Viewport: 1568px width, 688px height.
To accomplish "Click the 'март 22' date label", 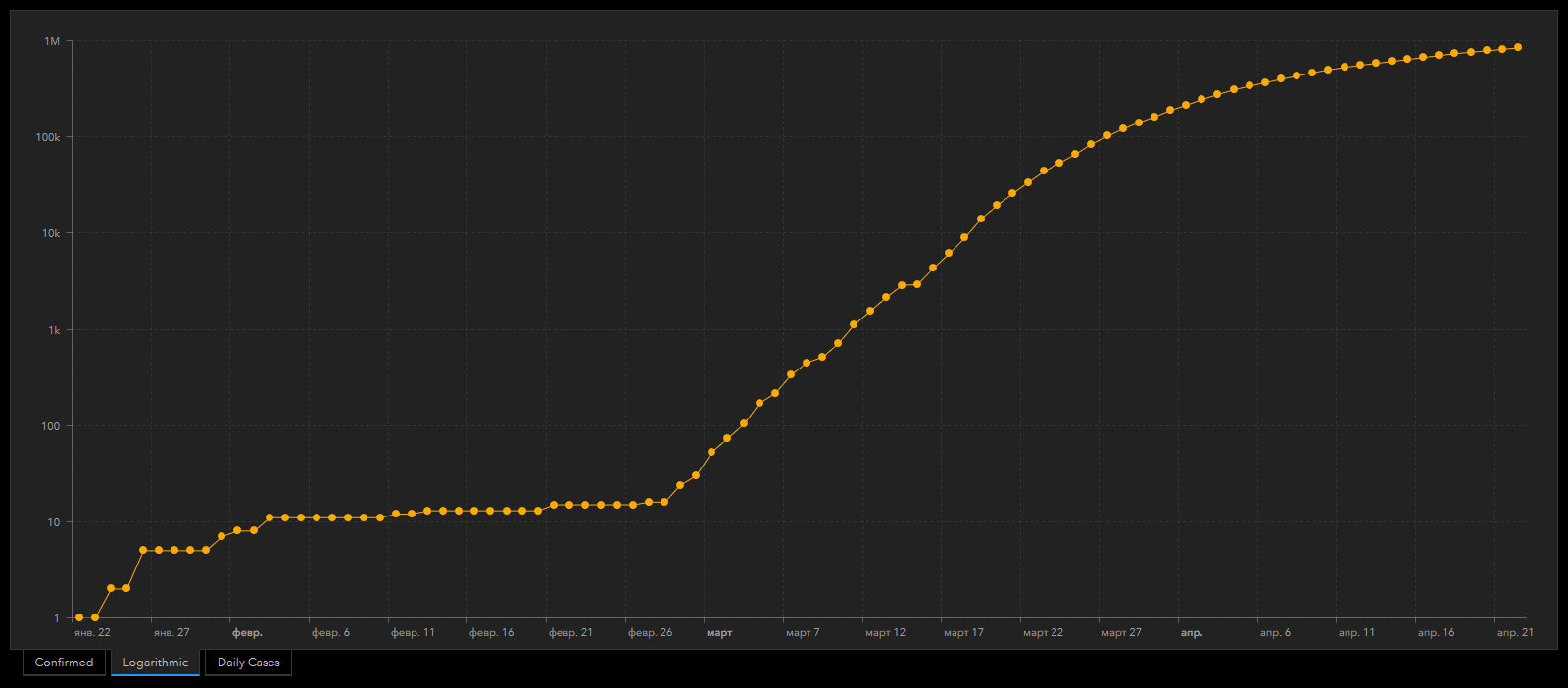I will pos(1043,633).
